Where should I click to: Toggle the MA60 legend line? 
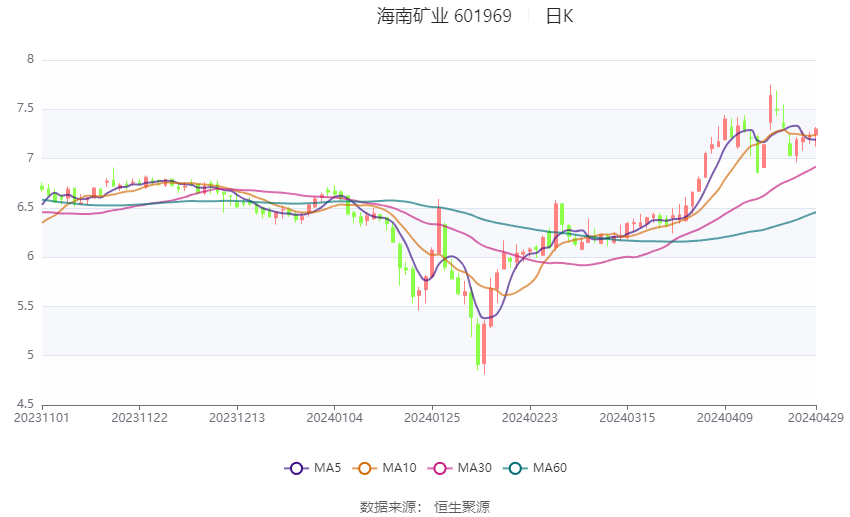tap(535, 468)
